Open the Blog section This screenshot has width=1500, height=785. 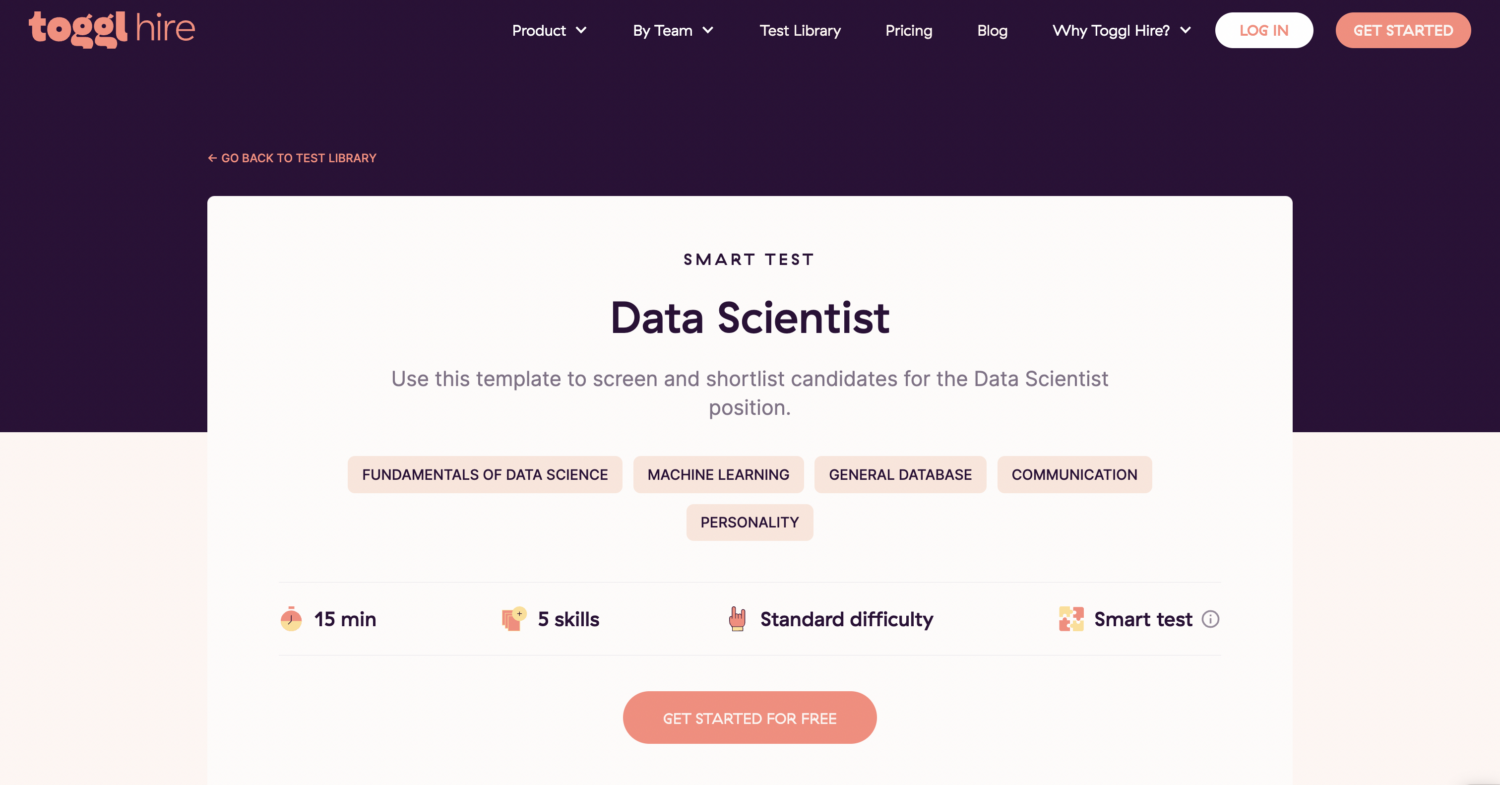point(992,30)
